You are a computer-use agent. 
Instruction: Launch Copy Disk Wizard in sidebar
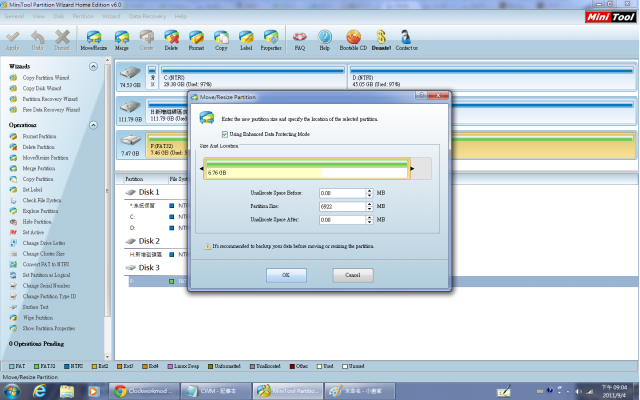click(42, 88)
